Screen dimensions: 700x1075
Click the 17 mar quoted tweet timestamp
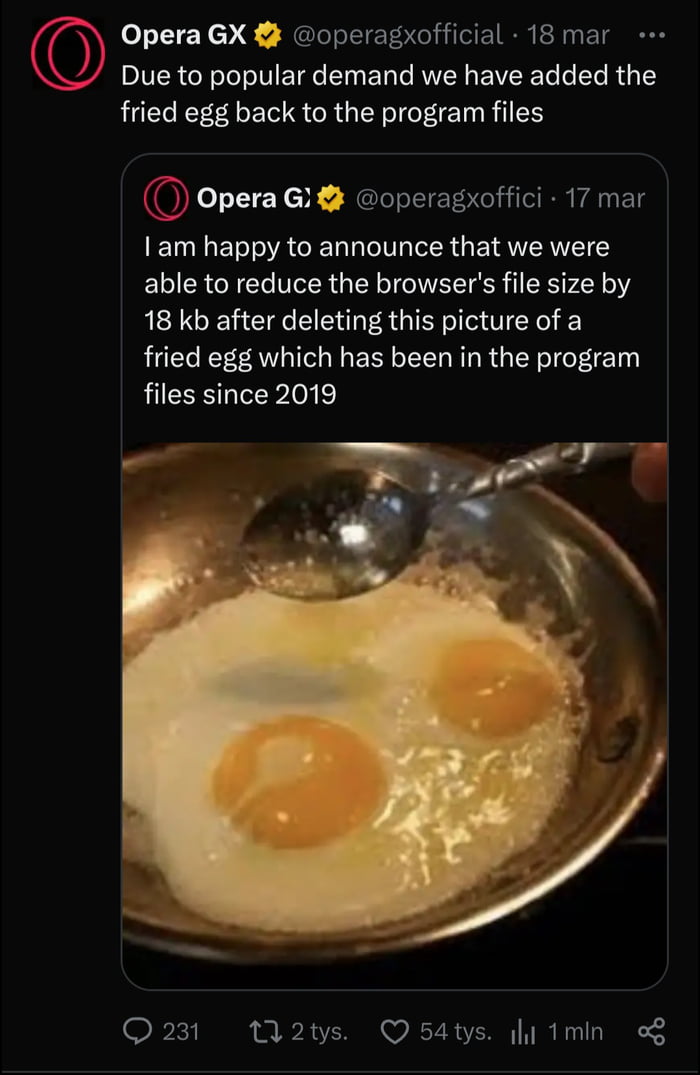click(605, 199)
